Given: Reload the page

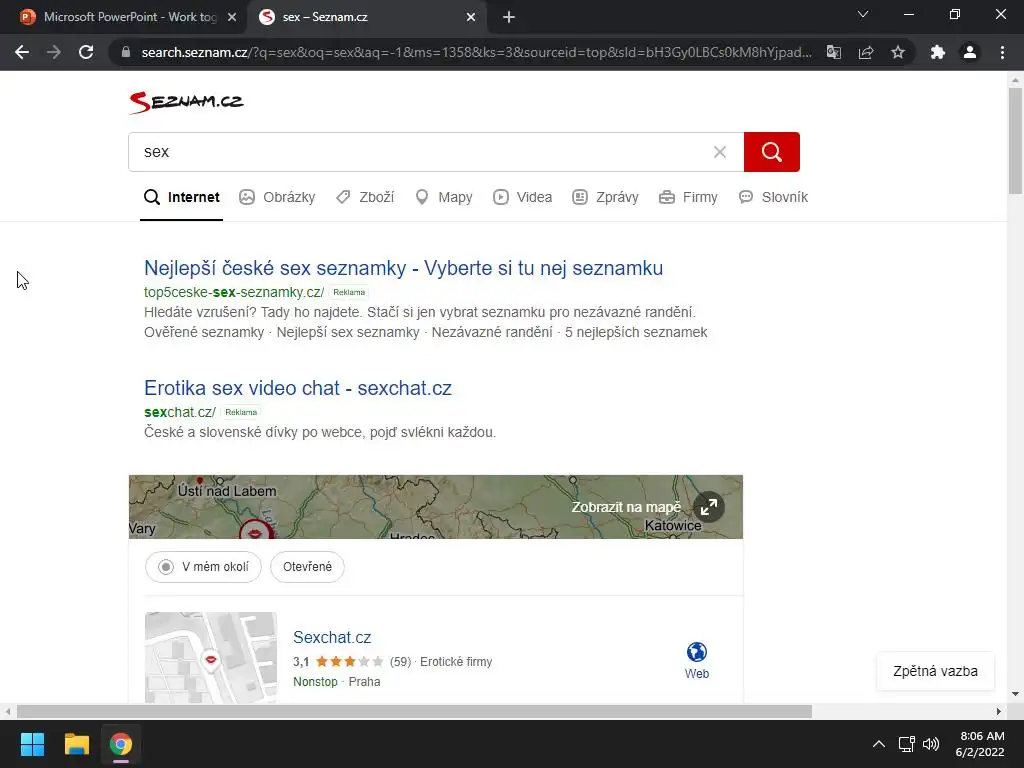Looking at the screenshot, I should pyautogui.click(x=86, y=52).
